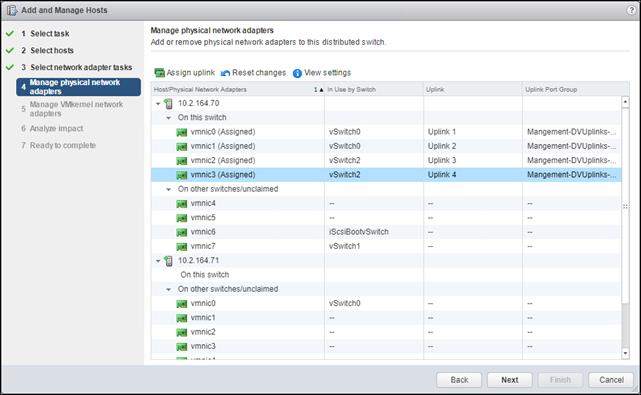Image resolution: width=641 pixels, height=395 pixels.
Task: Click the vmnic1 (Assigned) adapter icon
Action: coord(182,147)
